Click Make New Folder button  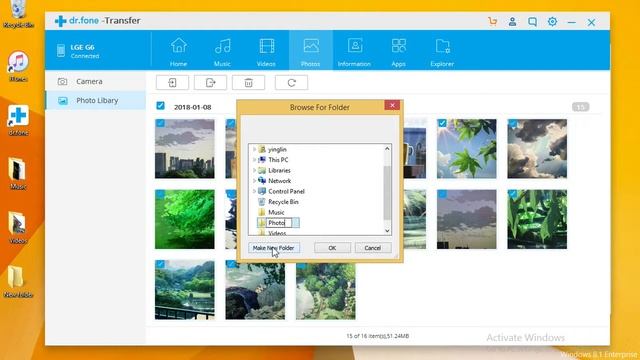pyautogui.click(x=273, y=248)
